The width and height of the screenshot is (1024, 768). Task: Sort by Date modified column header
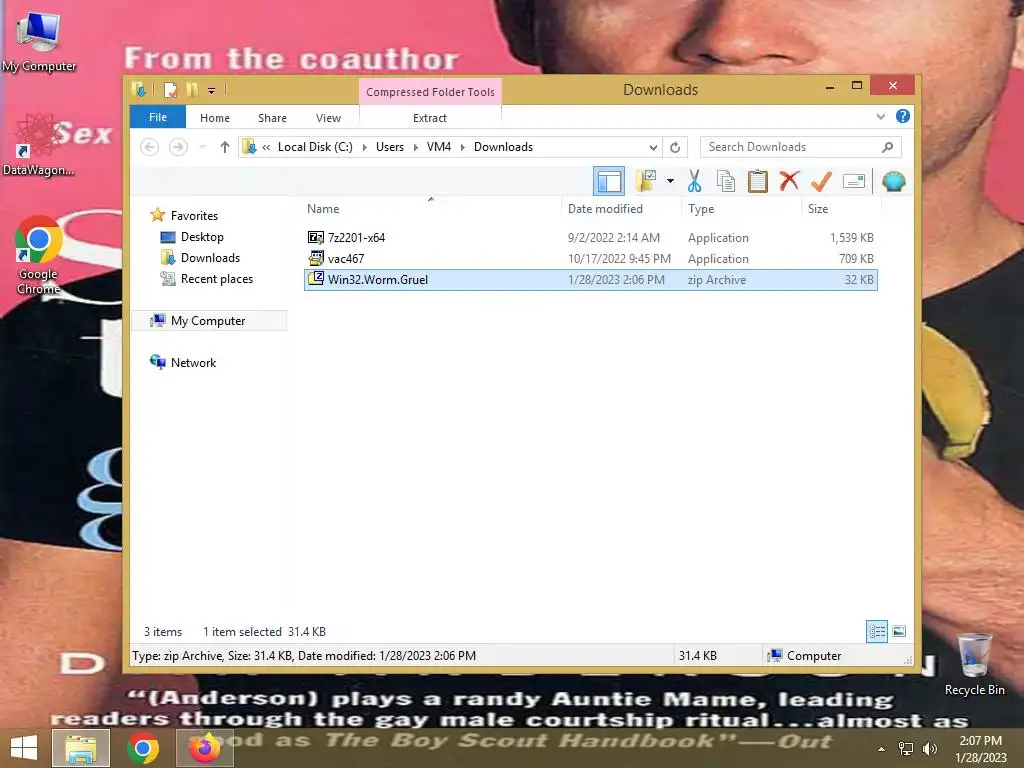click(620, 208)
